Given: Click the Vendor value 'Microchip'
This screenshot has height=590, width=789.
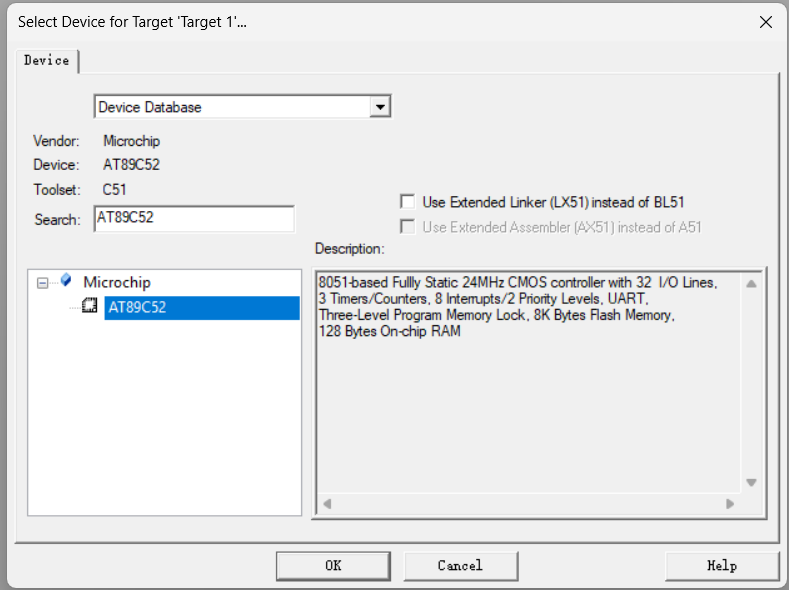Looking at the screenshot, I should tap(131, 141).
